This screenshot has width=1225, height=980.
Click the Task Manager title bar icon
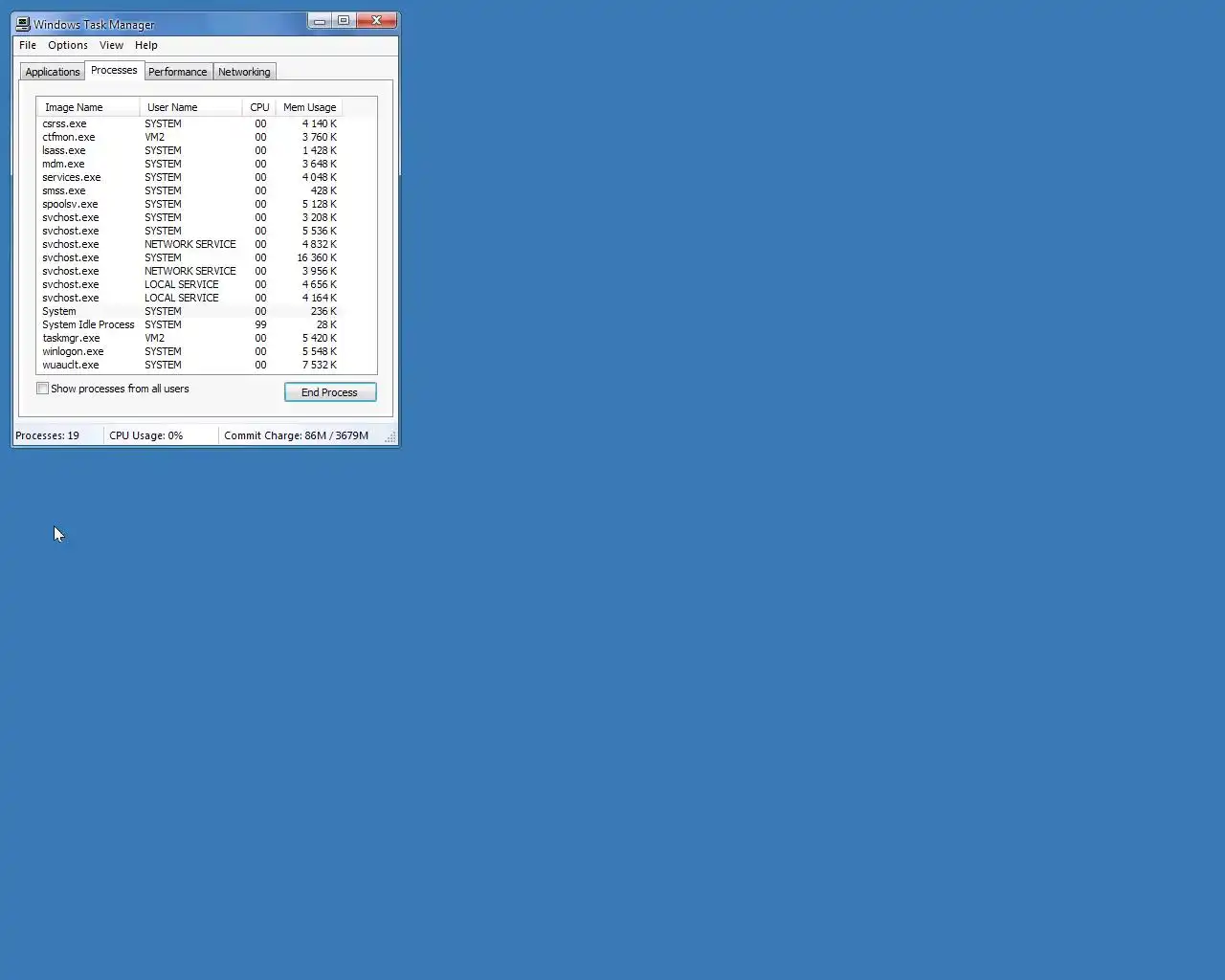coord(23,24)
